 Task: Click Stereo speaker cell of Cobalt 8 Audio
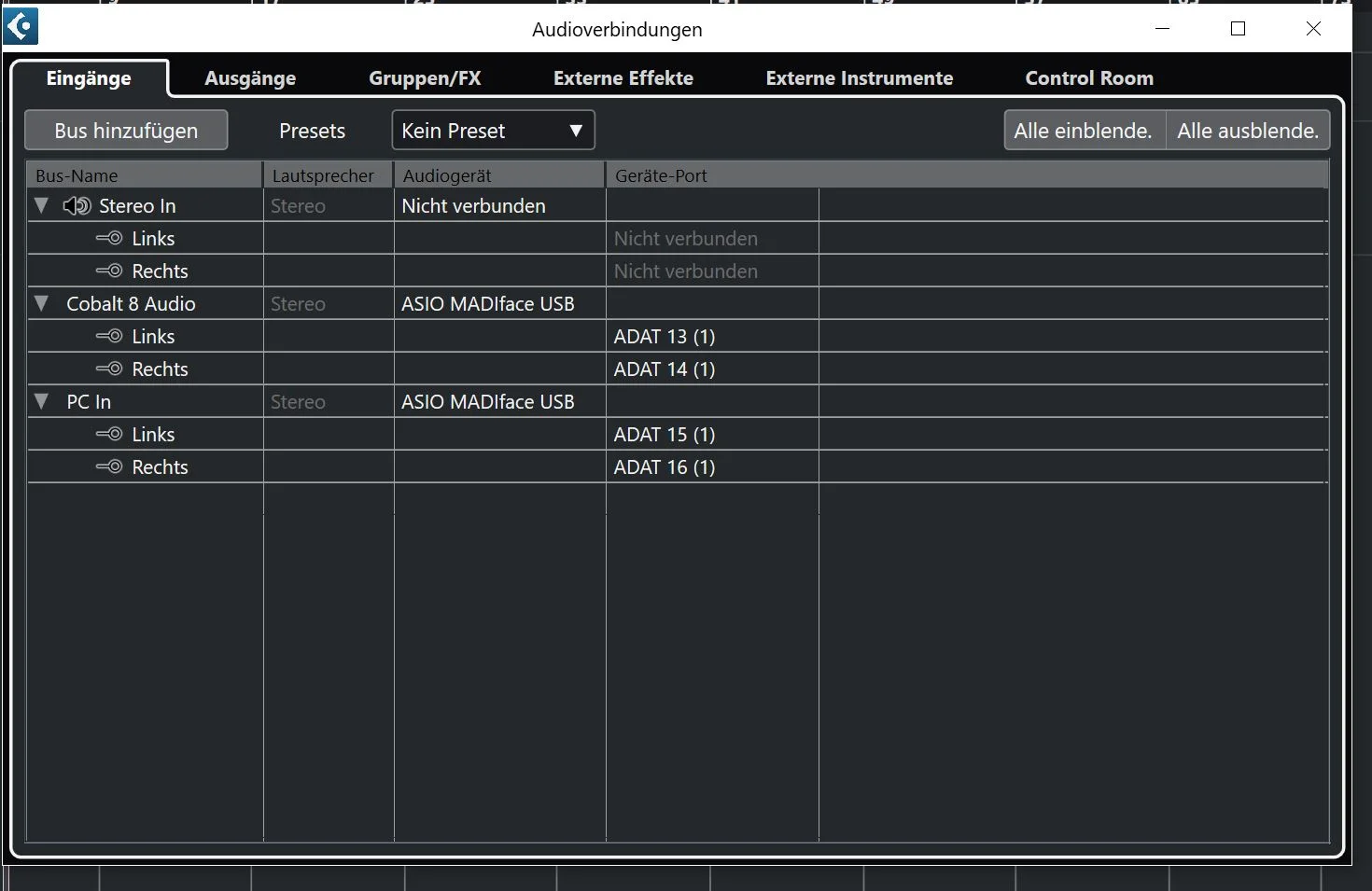click(x=329, y=303)
